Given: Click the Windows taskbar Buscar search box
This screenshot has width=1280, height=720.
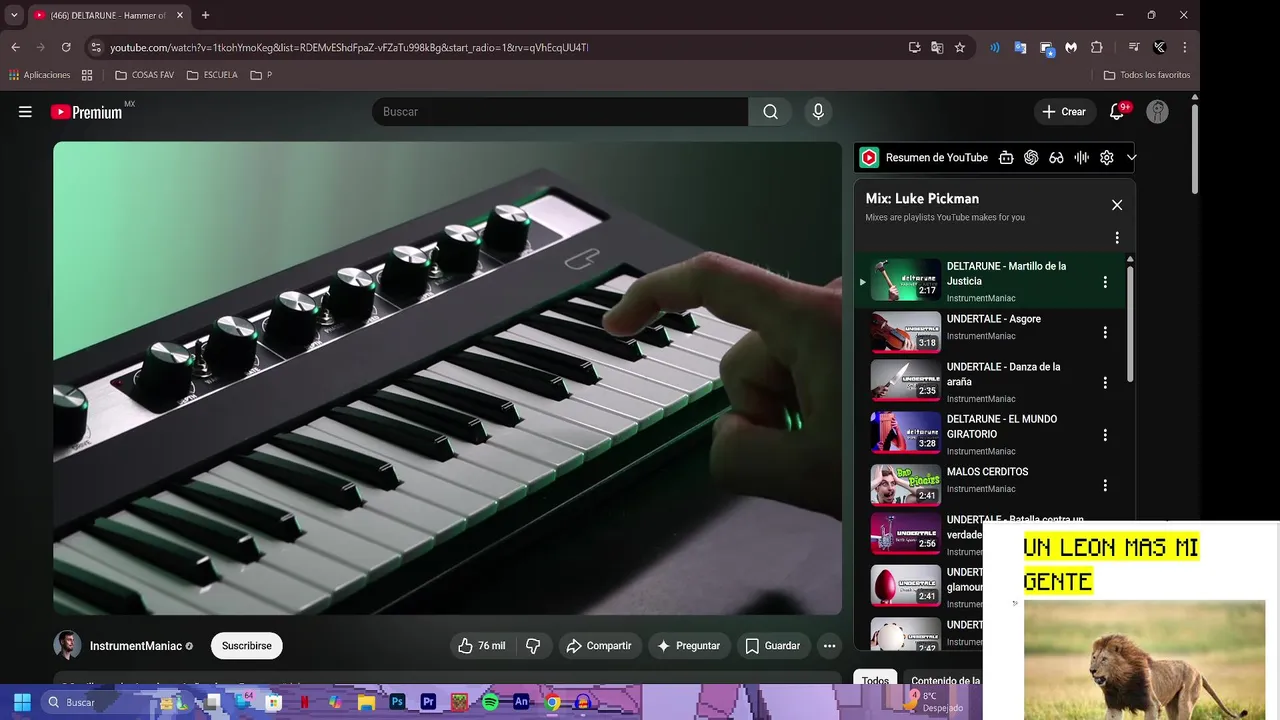Looking at the screenshot, I should point(98,702).
